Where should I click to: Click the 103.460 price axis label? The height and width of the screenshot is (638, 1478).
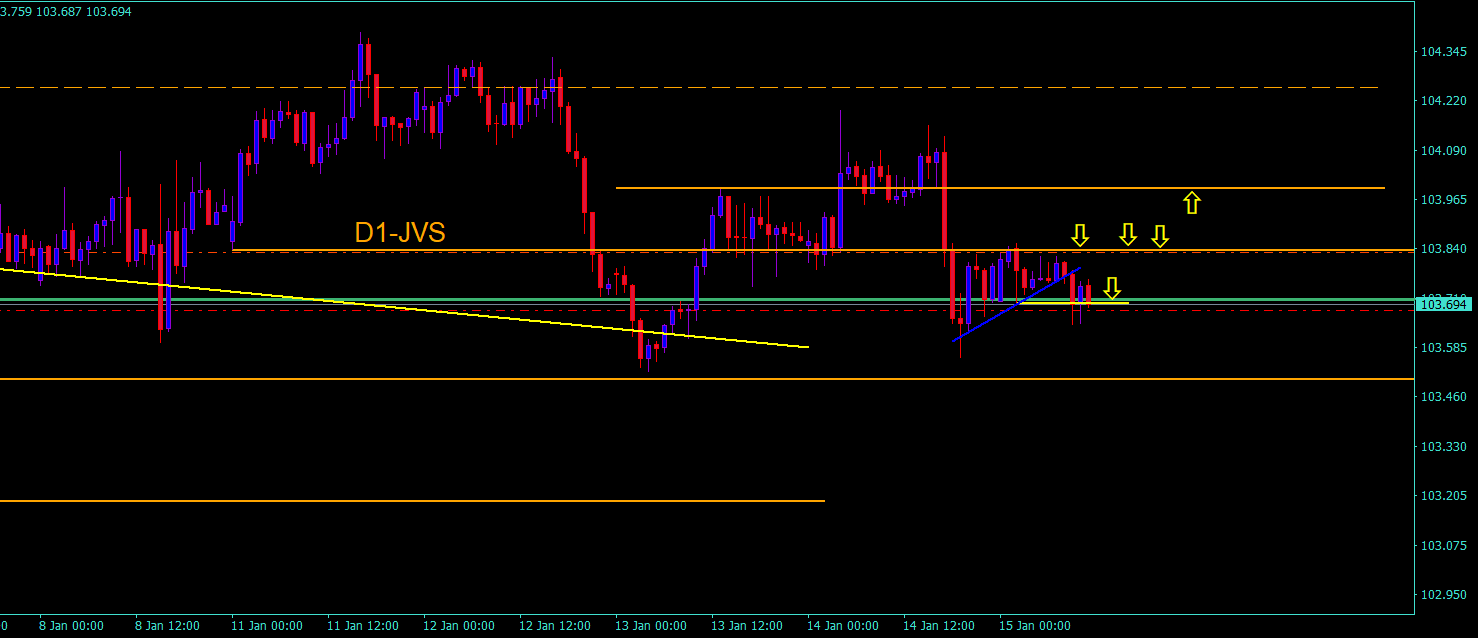pyautogui.click(x=1443, y=397)
